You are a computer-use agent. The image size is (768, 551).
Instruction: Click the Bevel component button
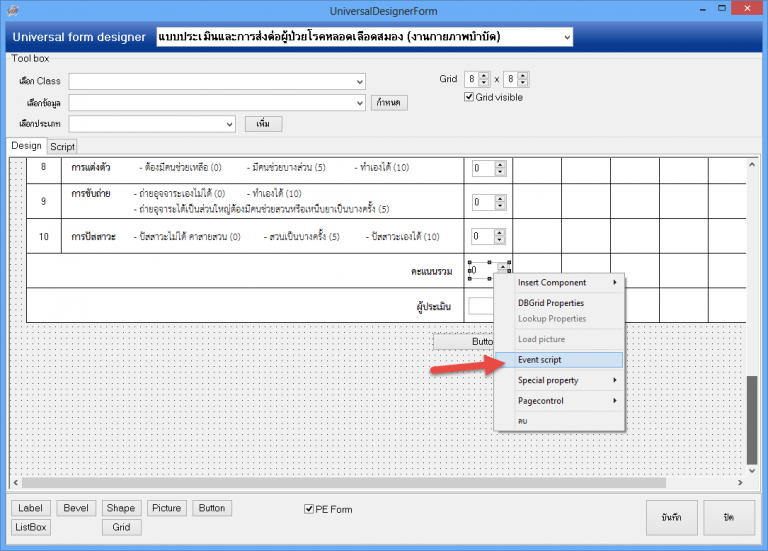click(x=76, y=508)
